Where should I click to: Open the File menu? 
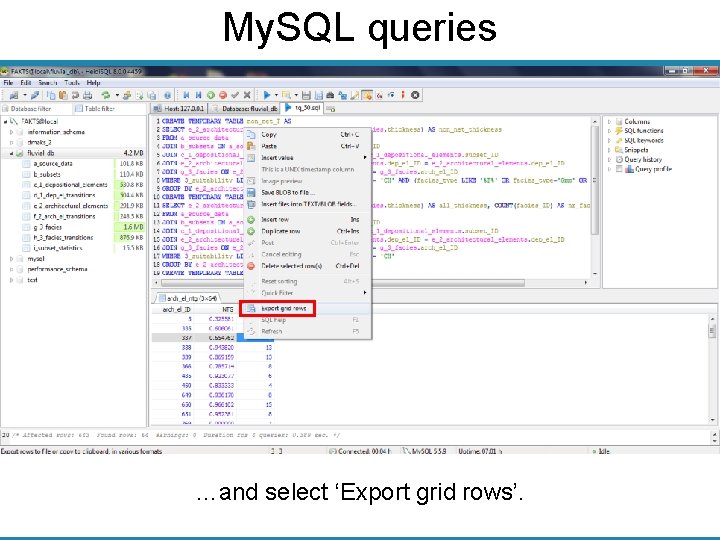click(8, 83)
